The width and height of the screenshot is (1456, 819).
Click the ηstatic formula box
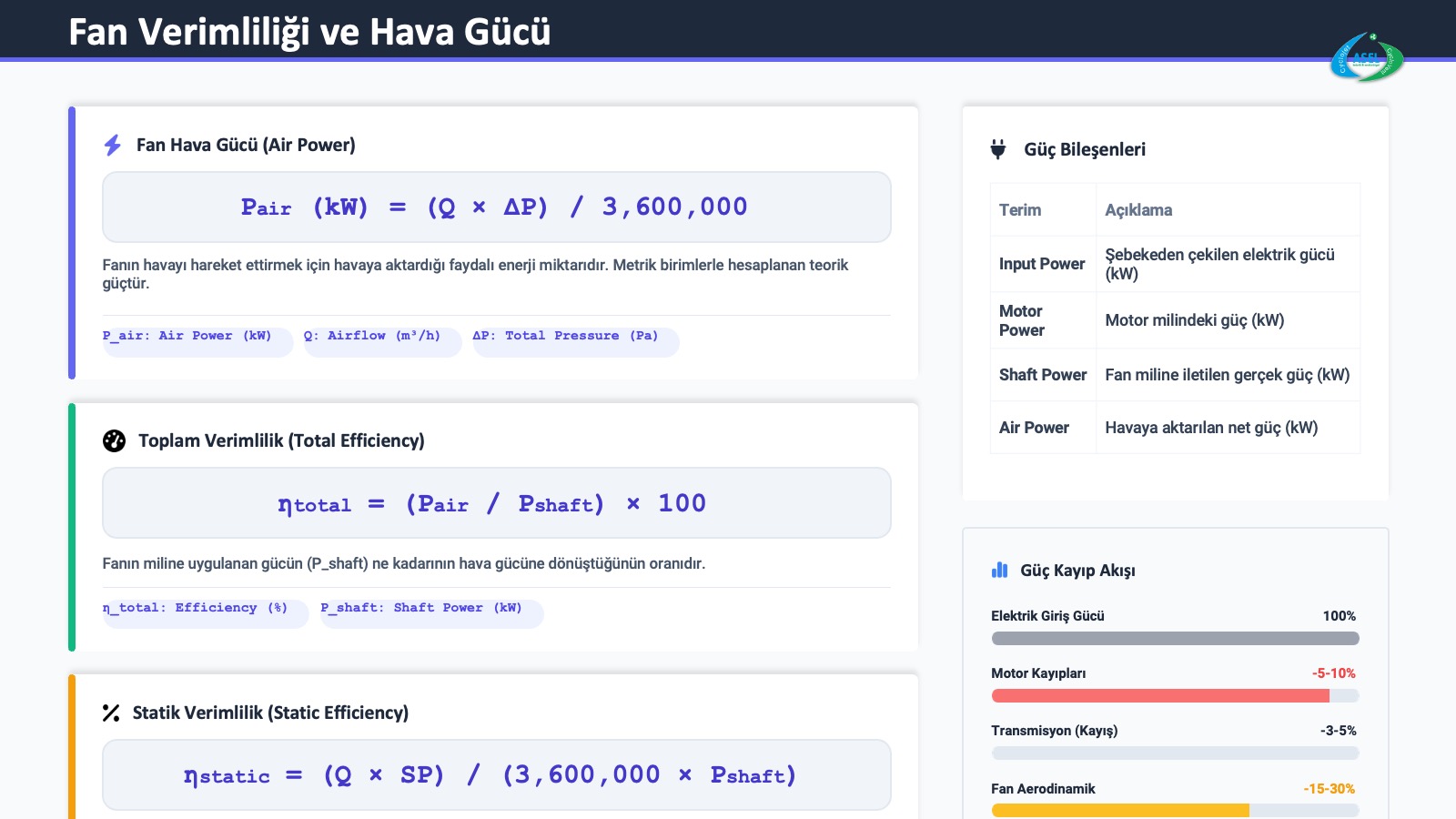coord(496,775)
